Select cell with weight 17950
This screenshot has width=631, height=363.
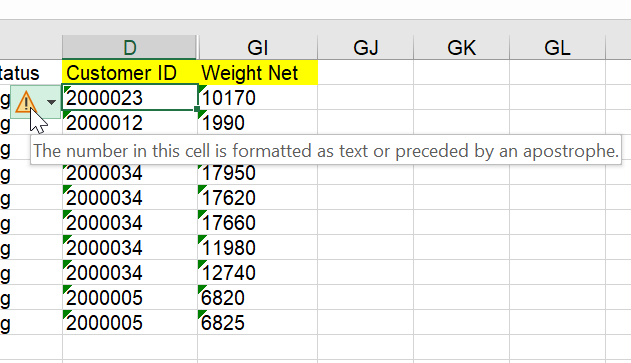click(x=258, y=174)
